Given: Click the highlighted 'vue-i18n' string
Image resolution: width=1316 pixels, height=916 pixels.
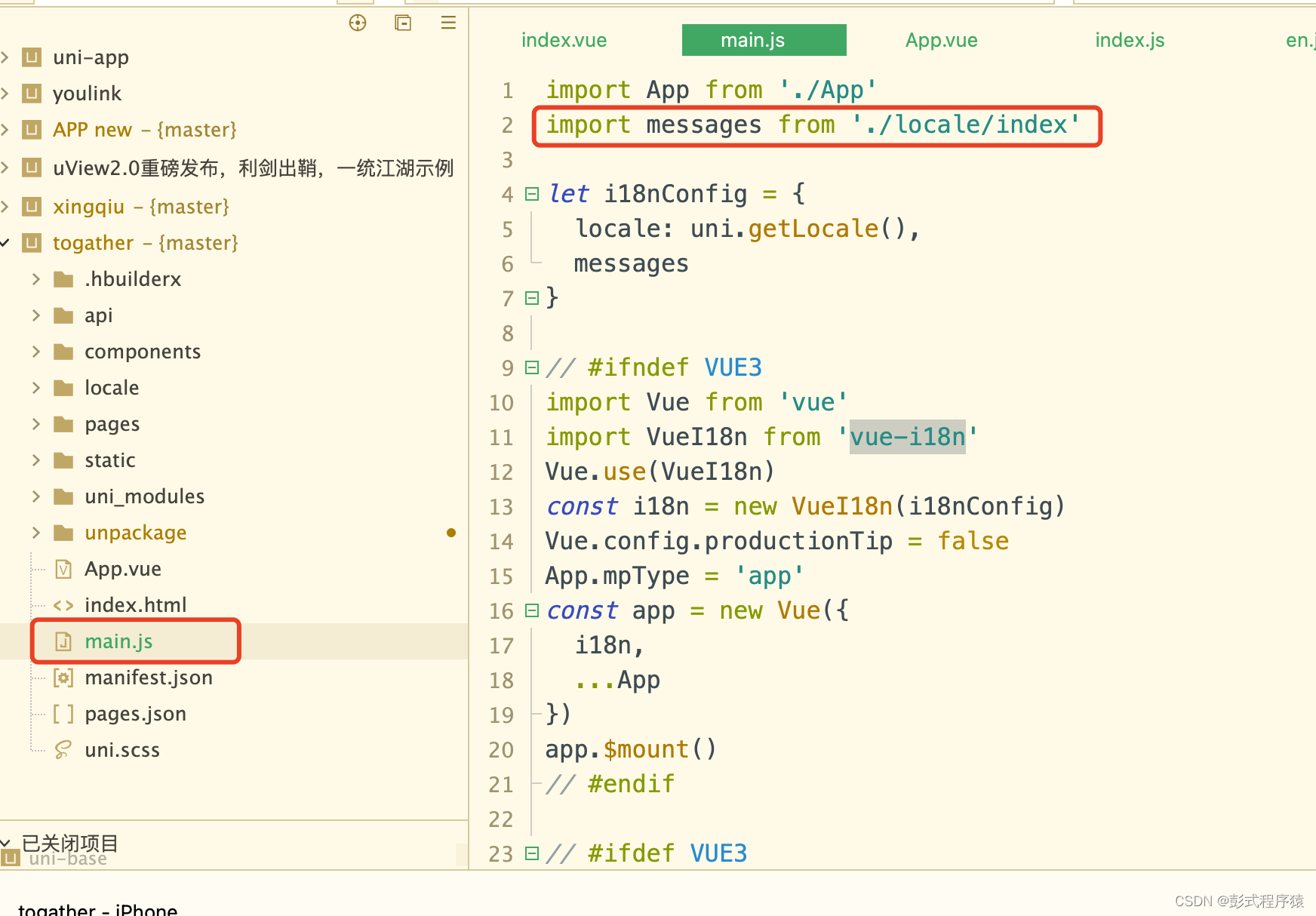Looking at the screenshot, I should [908, 438].
